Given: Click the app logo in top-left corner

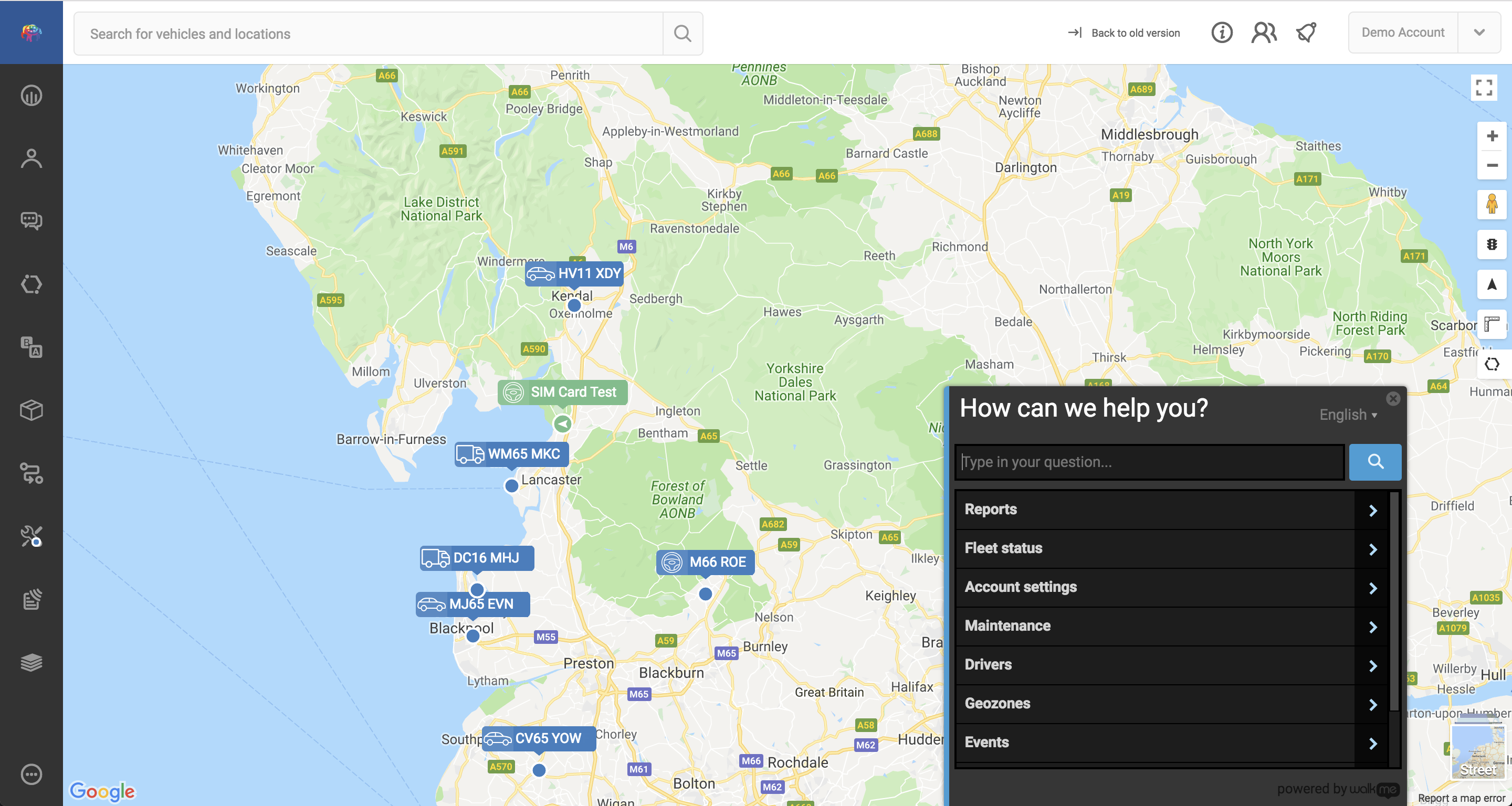Looking at the screenshot, I should (x=31, y=32).
